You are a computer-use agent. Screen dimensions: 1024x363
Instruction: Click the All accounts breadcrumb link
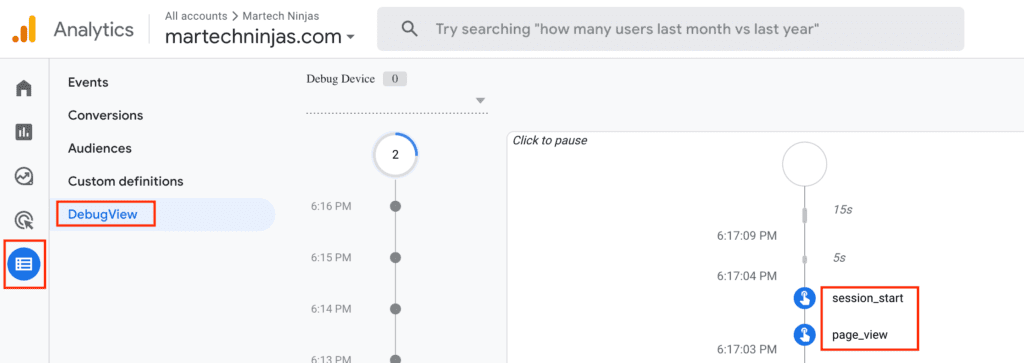click(x=196, y=15)
